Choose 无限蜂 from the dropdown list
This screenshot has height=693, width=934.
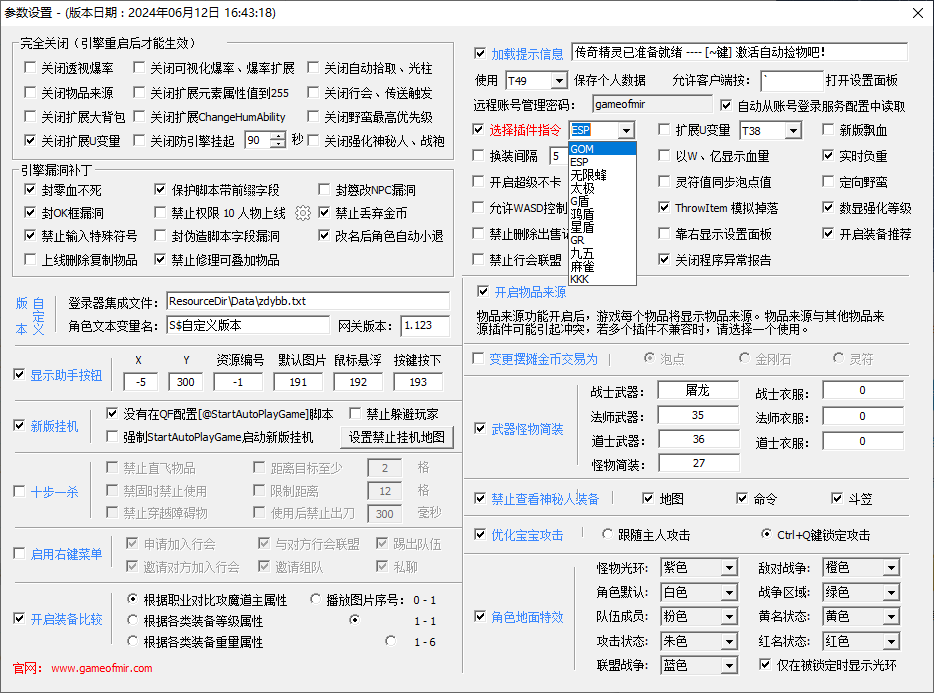602,175
